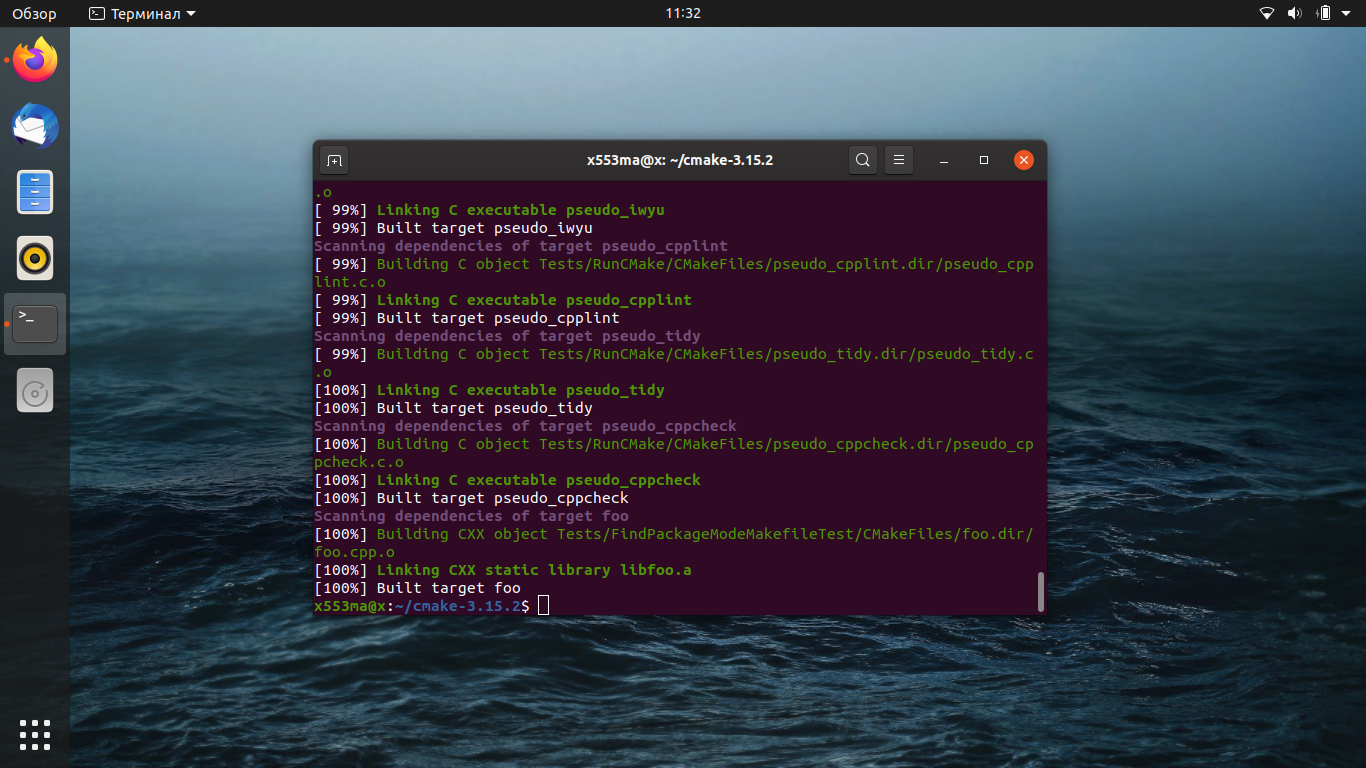1366x768 pixels.
Task: Open the terminal hamburger menu
Action: [899, 160]
